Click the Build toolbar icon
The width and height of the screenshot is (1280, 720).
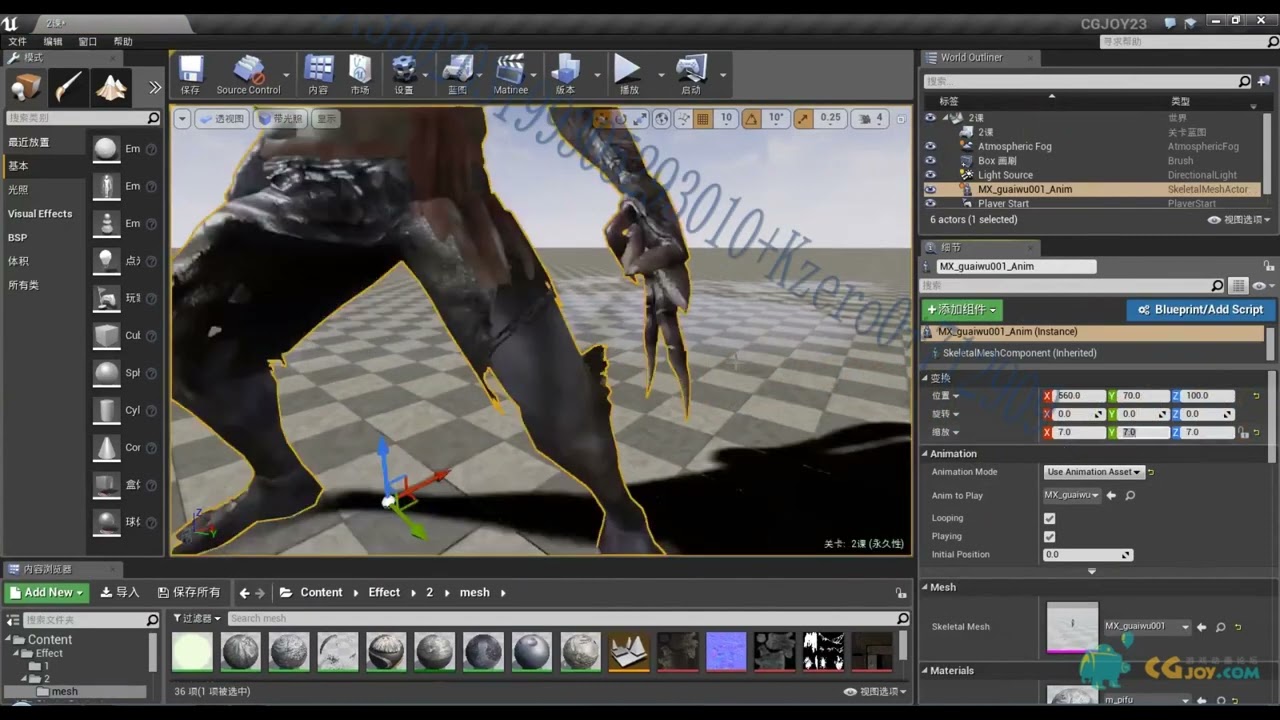click(565, 72)
